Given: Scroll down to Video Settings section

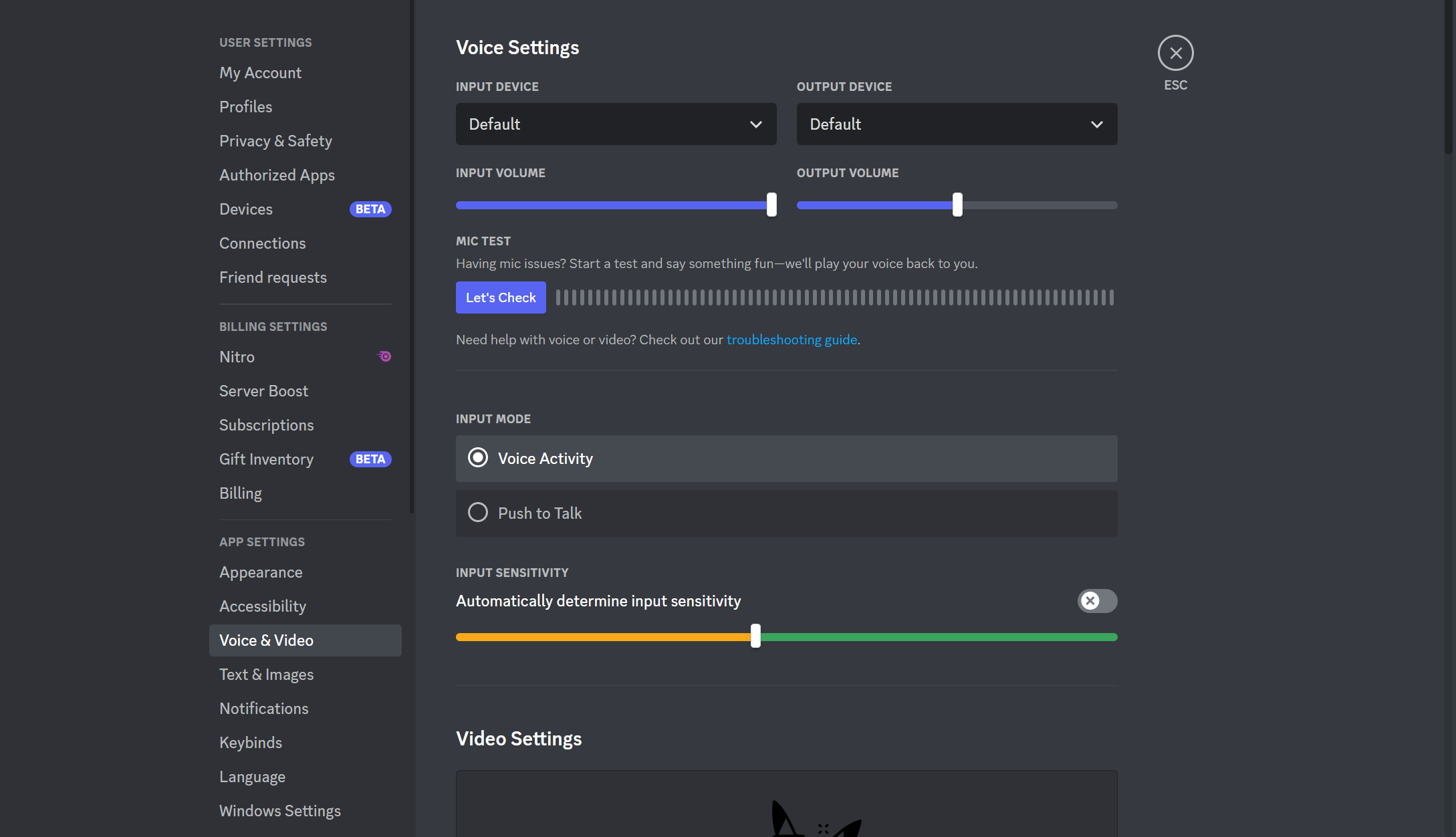Looking at the screenshot, I should [x=518, y=739].
